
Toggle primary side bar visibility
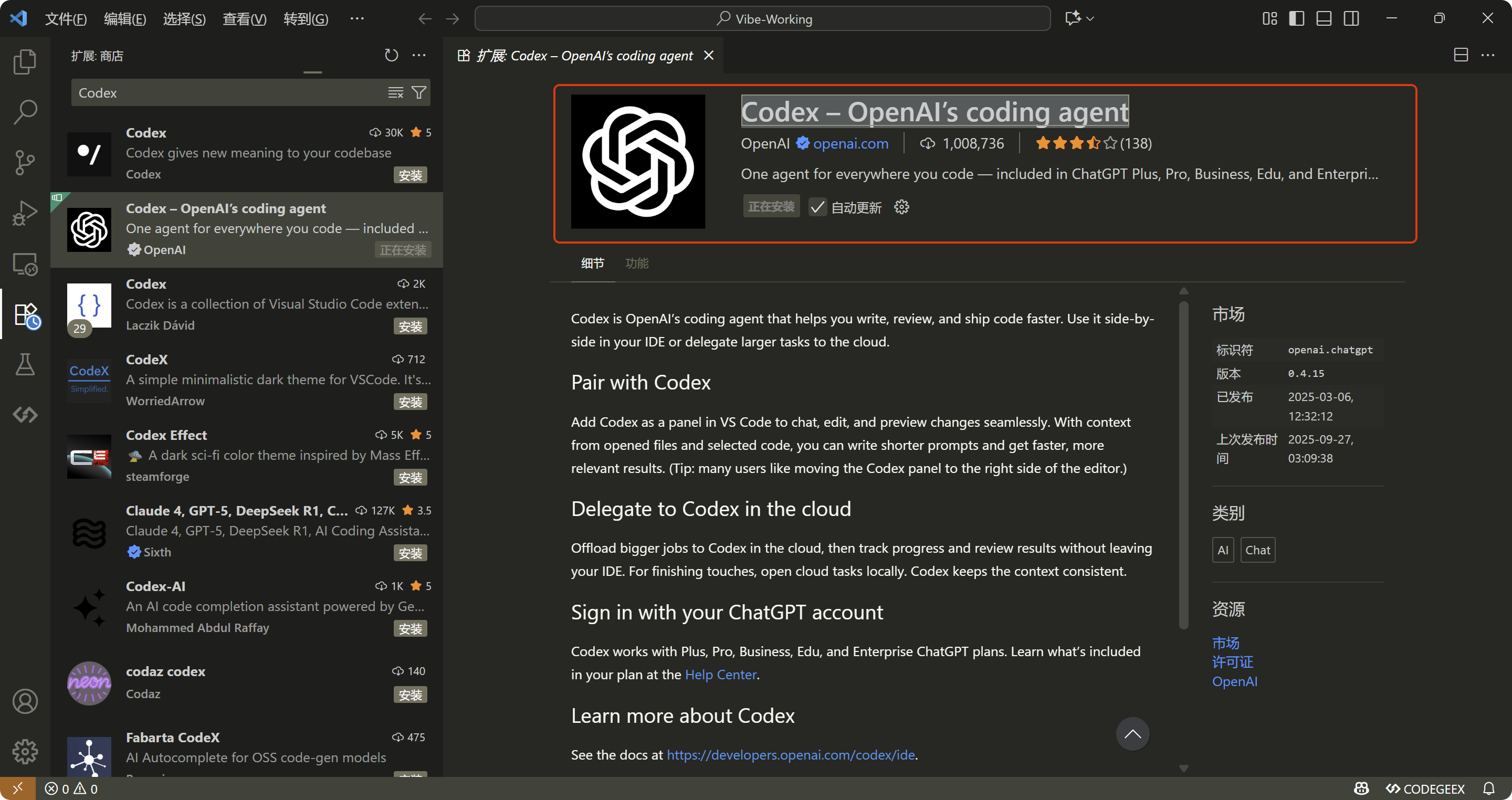click(1297, 18)
